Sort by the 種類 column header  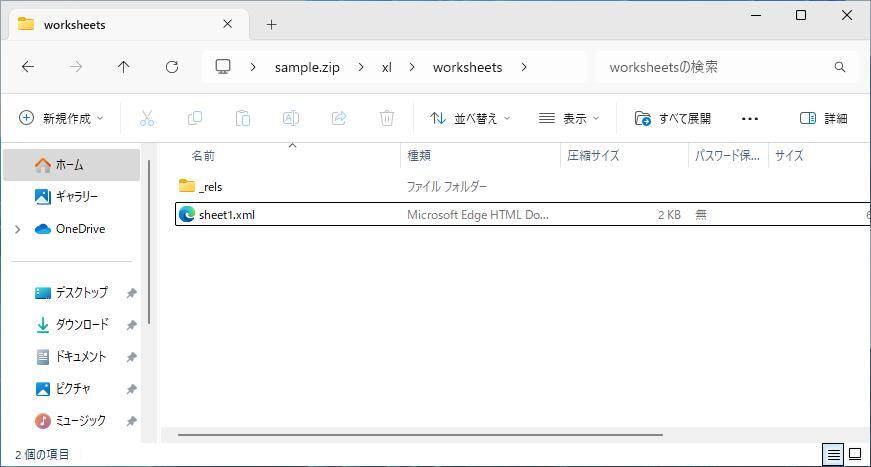coord(480,155)
